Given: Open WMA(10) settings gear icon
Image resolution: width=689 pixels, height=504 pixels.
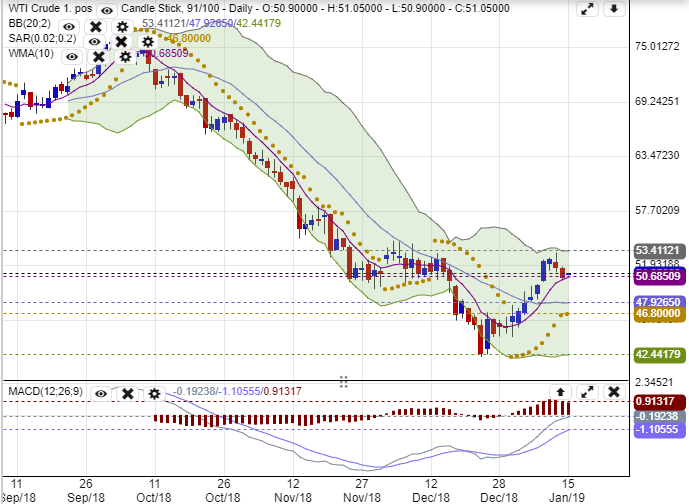Looking at the screenshot, I should (125, 57).
